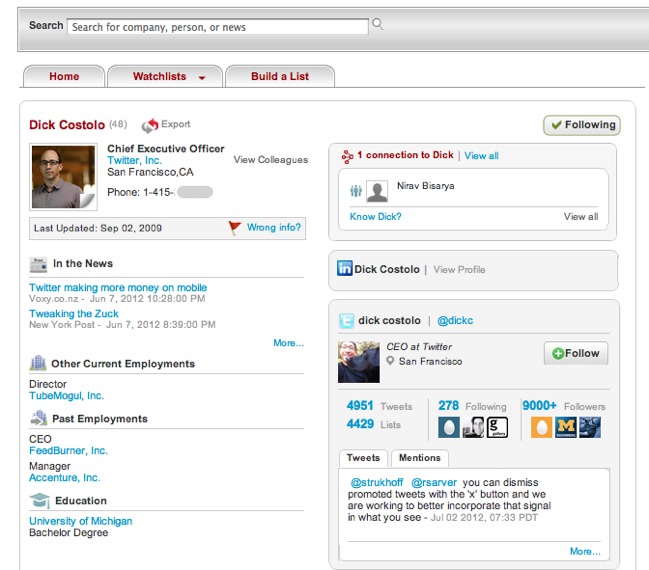Click the Nirav Bisarya name
649x570 pixels.
pyautogui.click(x=425, y=185)
